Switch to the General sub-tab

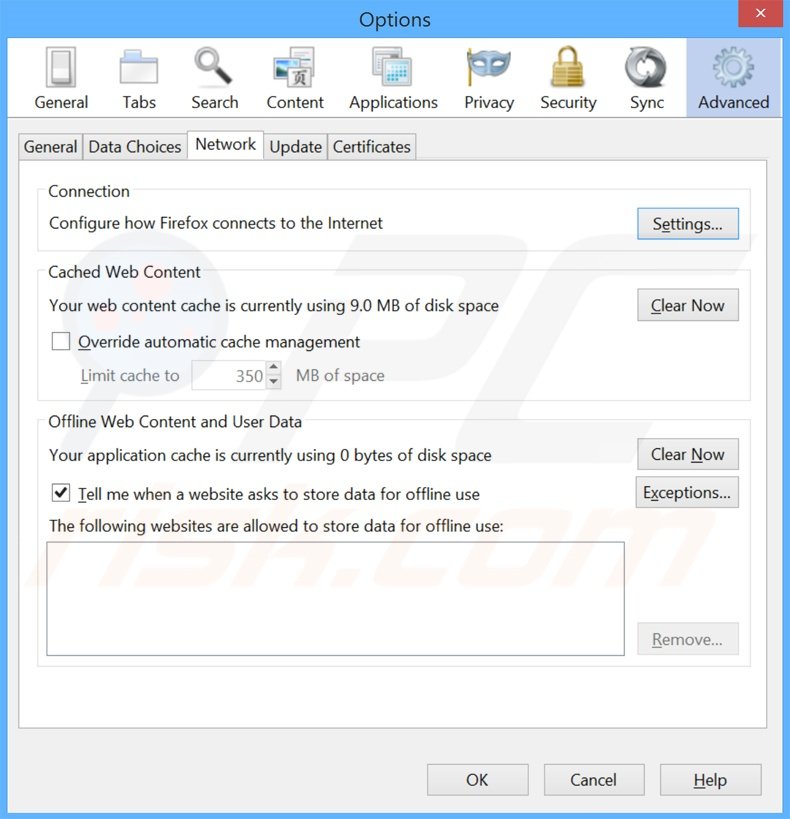click(51, 147)
